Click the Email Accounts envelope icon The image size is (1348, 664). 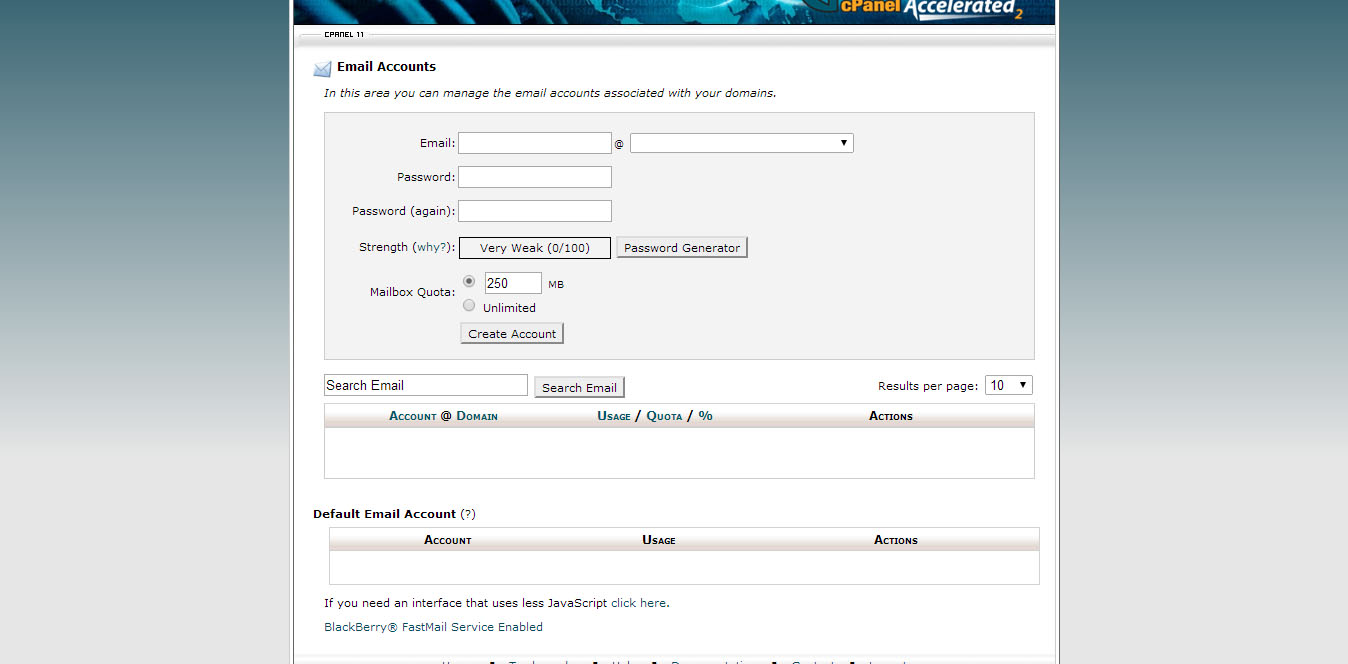tap(322, 67)
